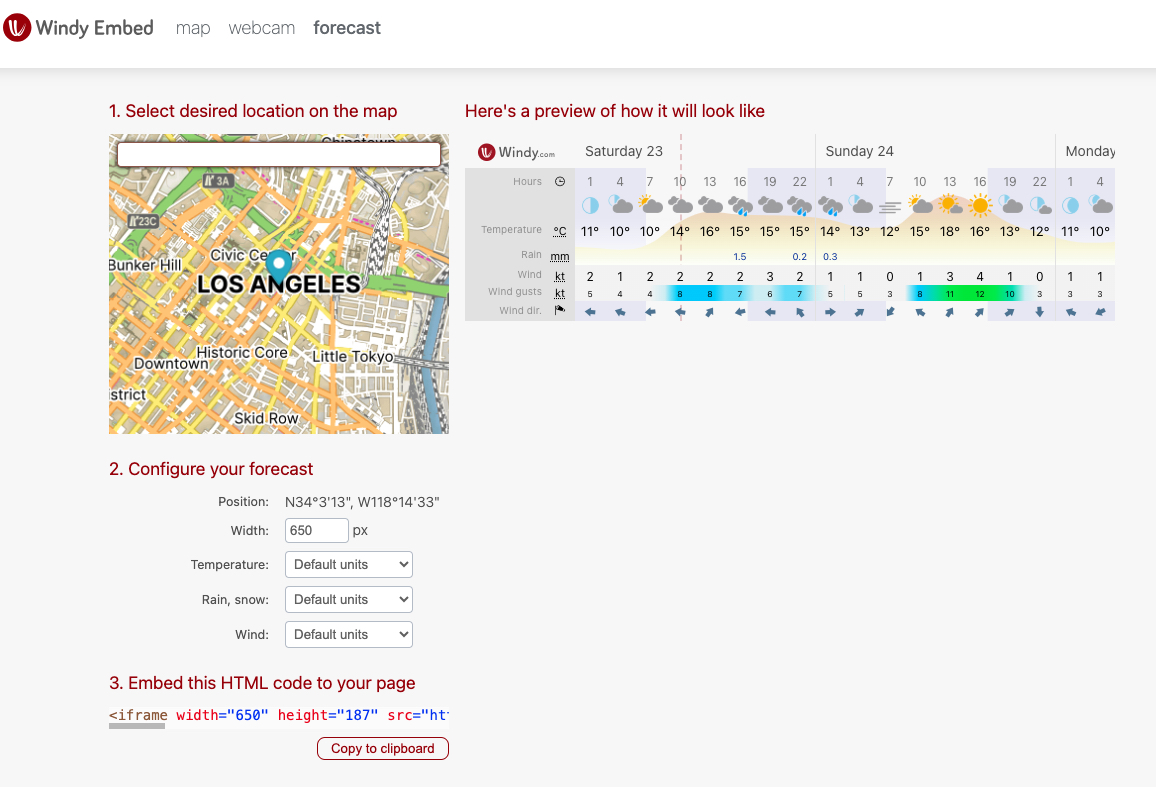The height and width of the screenshot is (787, 1156).
Task: Click the rain cloud icon at Saturday 16h
Action: click(740, 206)
